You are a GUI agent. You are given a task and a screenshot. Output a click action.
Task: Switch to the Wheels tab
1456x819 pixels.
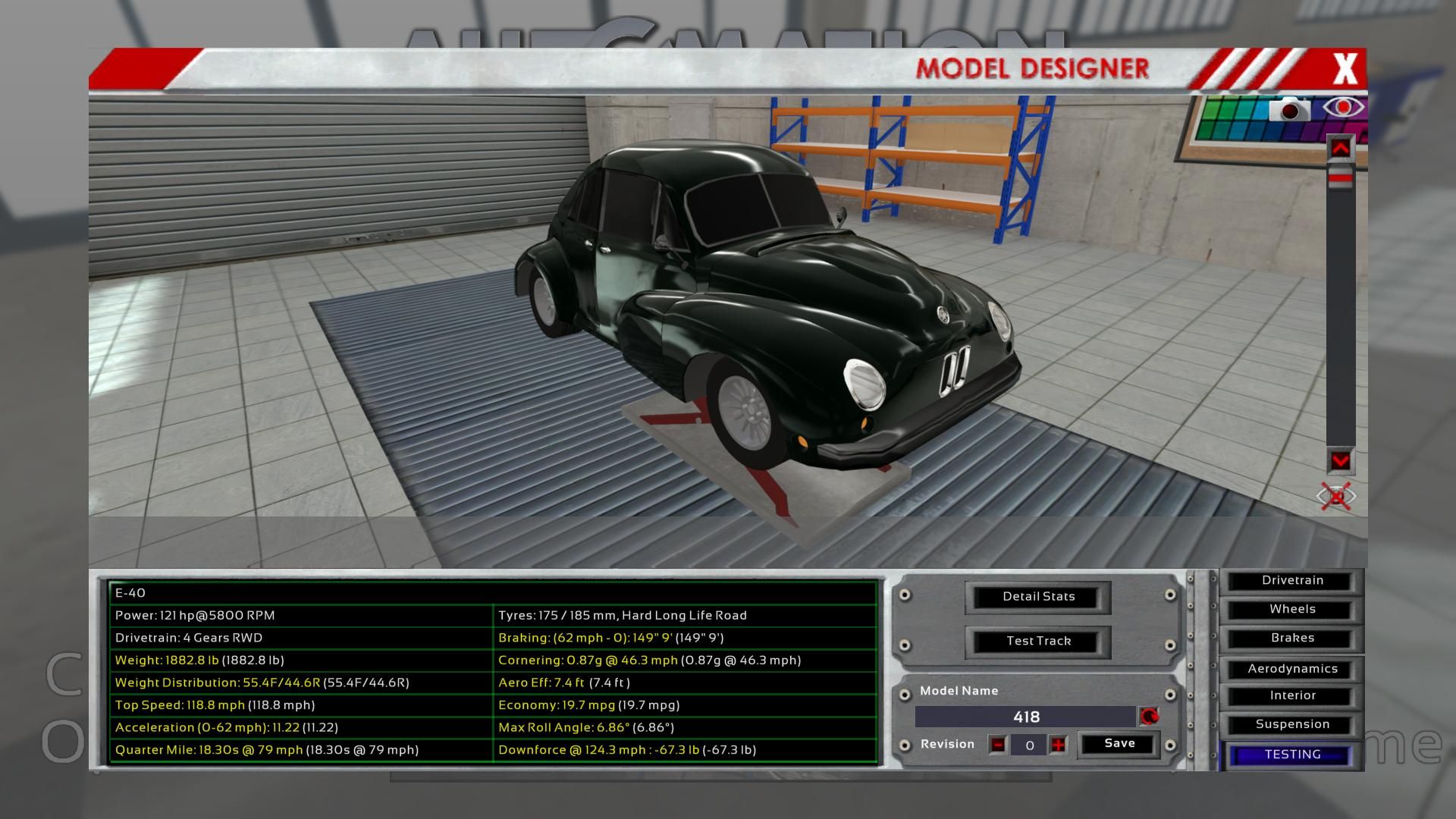pos(1291,610)
